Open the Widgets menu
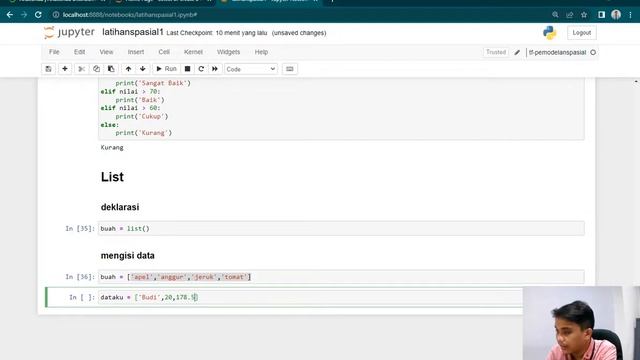This screenshot has width=640, height=360. [229, 52]
